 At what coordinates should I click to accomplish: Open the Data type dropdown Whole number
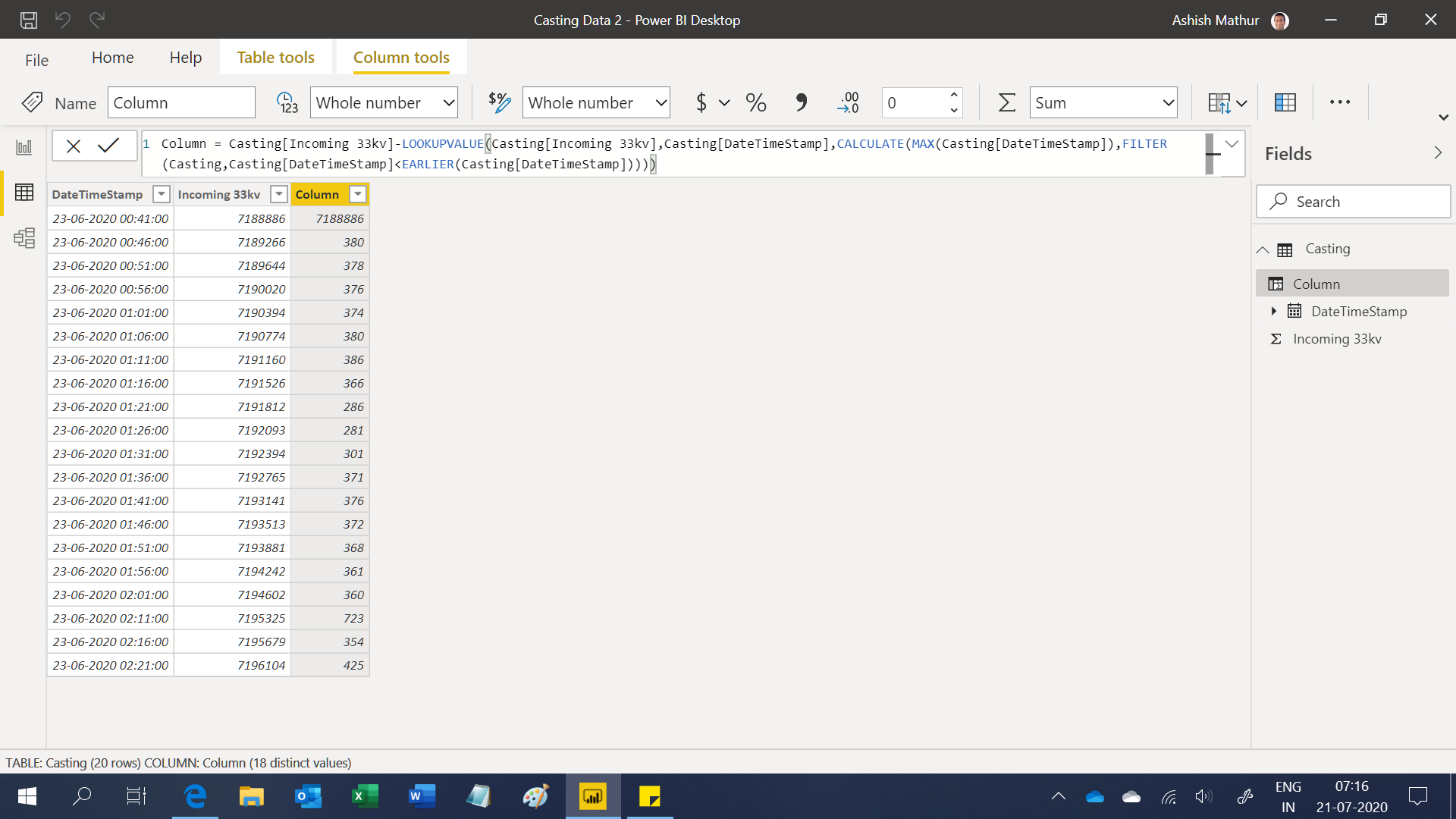[384, 102]
